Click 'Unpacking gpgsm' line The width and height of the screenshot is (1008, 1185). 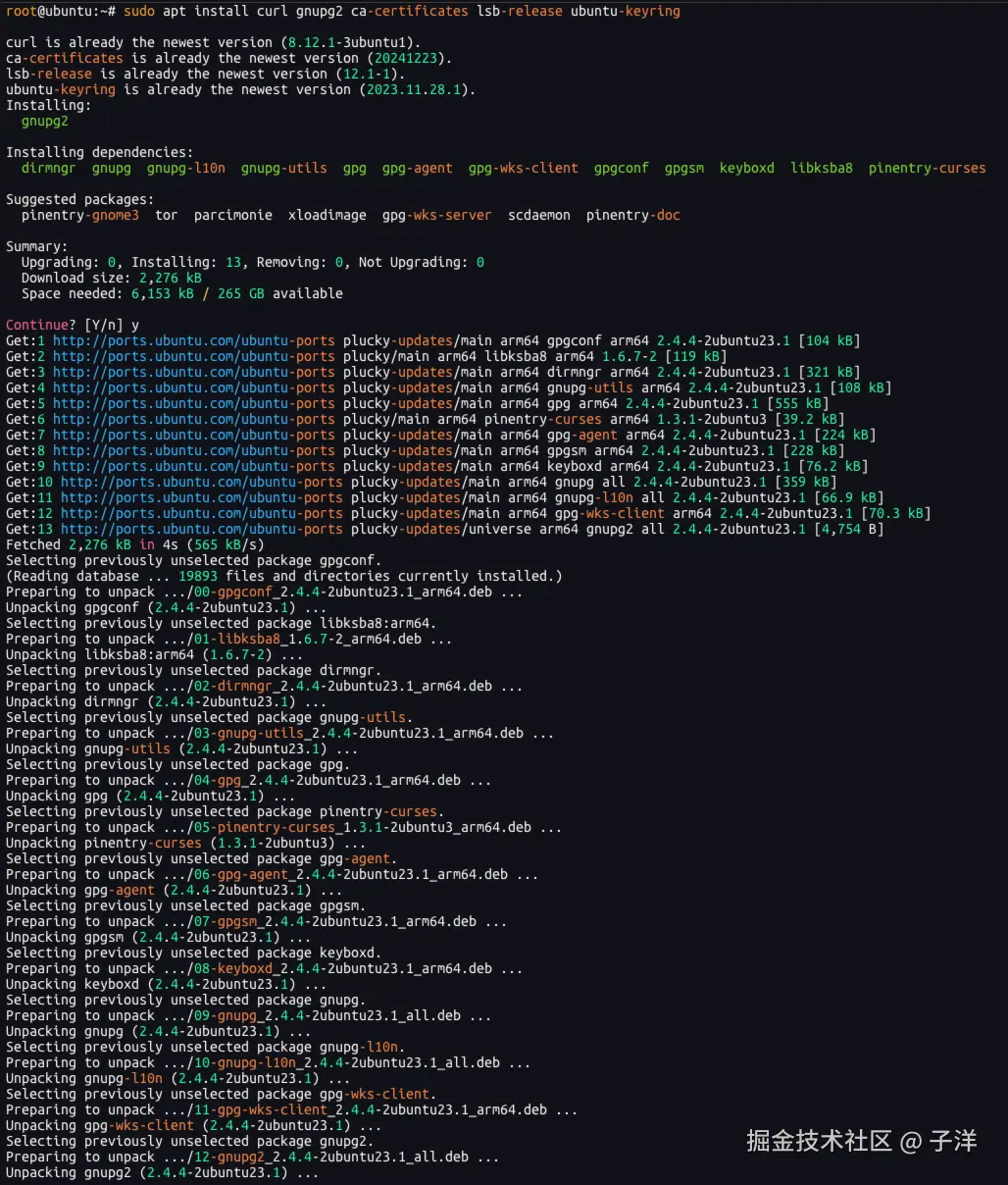(x=159, y=938)
